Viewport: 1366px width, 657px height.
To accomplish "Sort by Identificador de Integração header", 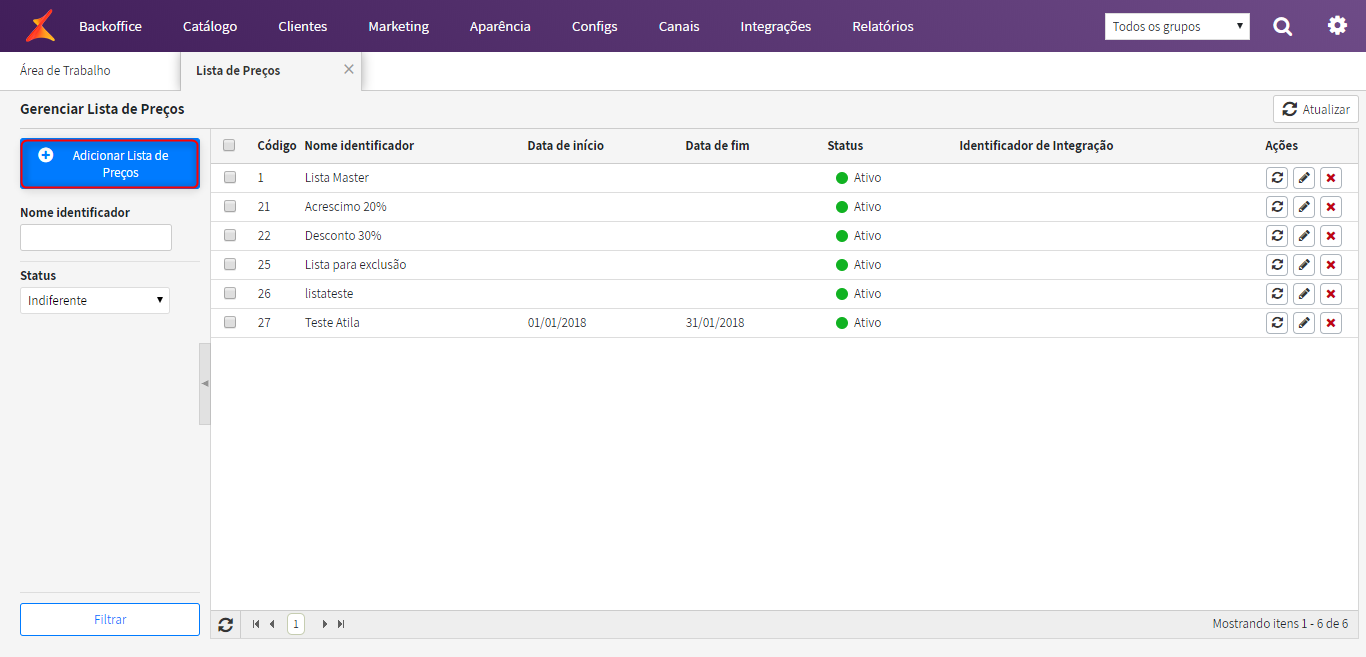I will point(1036,146).
